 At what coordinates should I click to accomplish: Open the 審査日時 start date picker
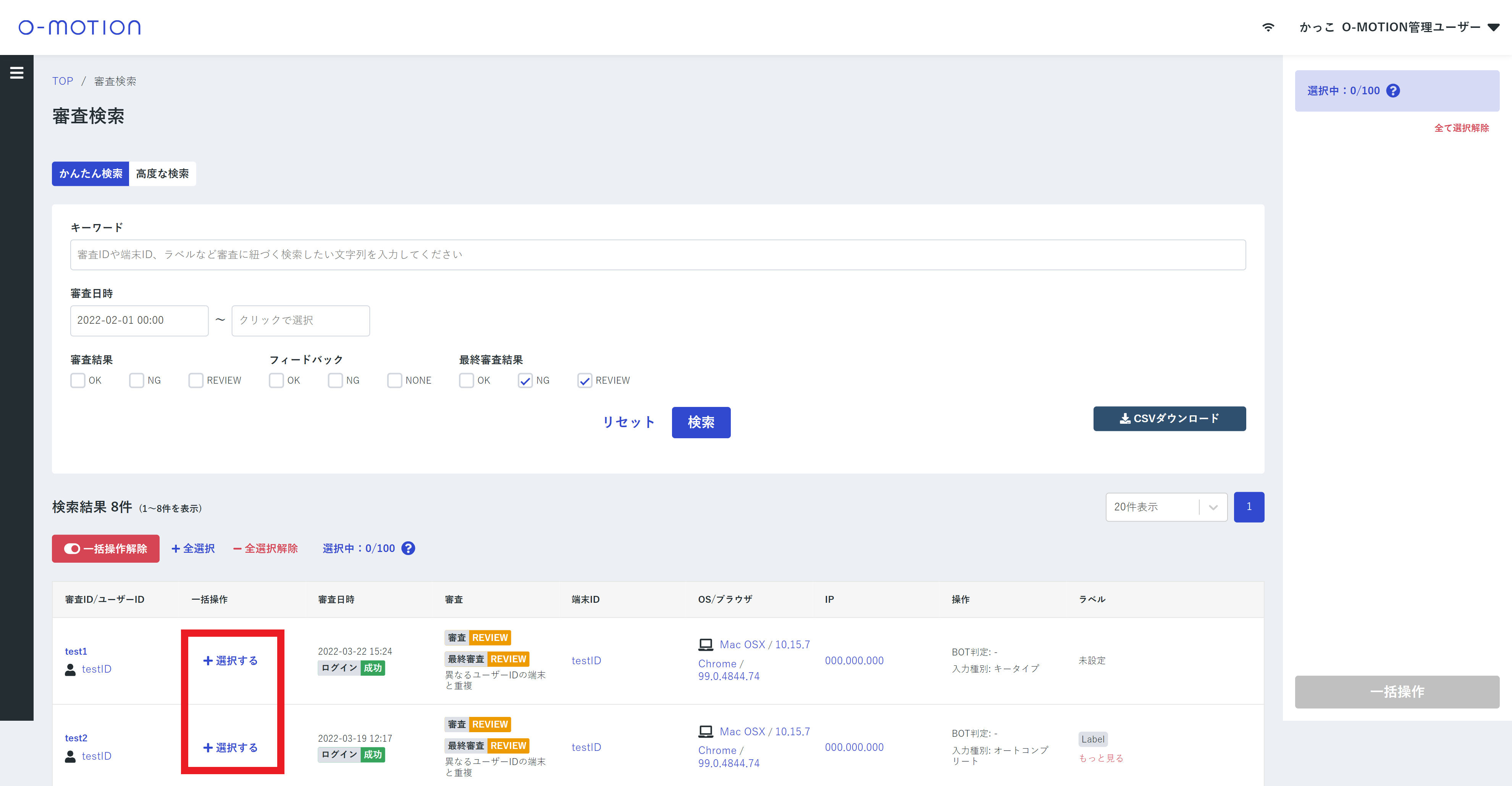(139, 321)
